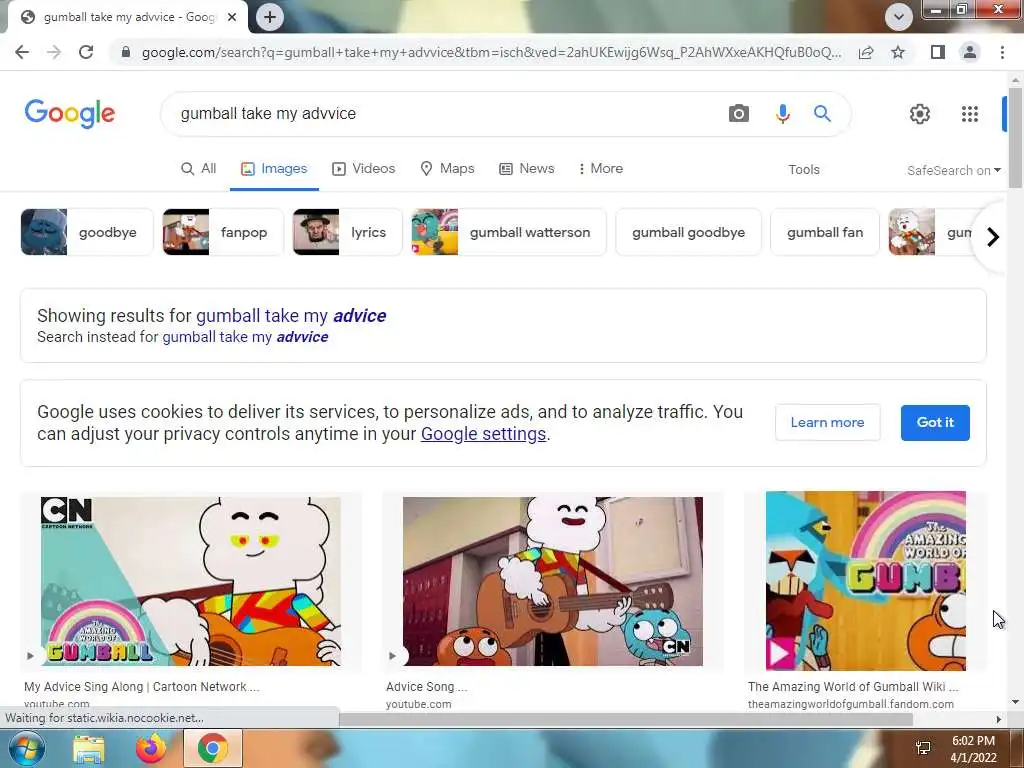1024x768 pixels.
Task: Open the SafeSearch on dropdown
Action: coord(953,170)
